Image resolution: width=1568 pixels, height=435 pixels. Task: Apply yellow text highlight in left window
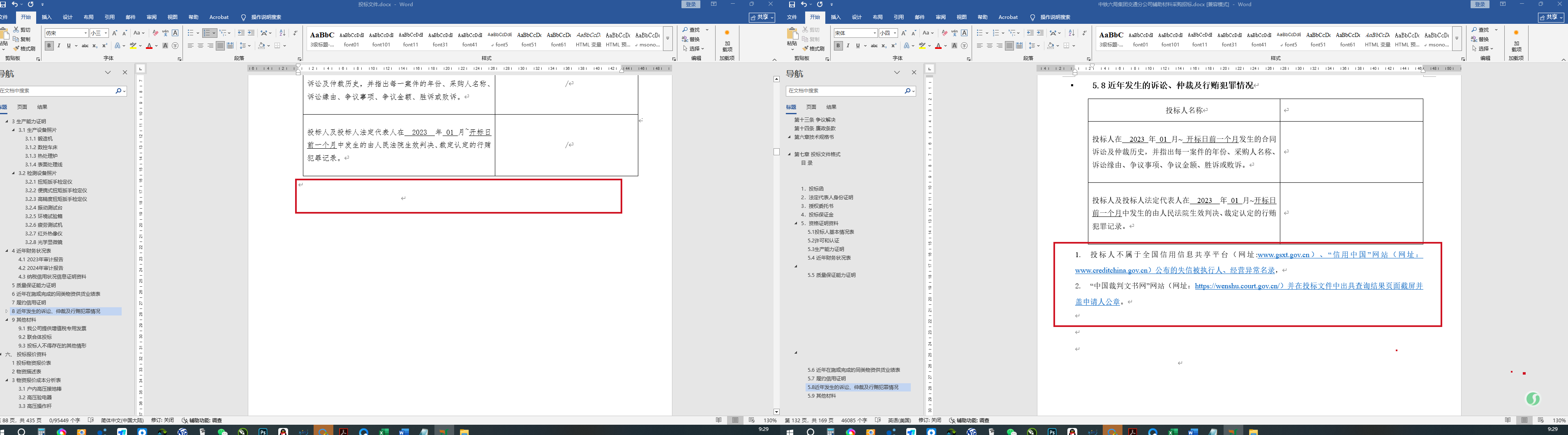click(133, 46)
